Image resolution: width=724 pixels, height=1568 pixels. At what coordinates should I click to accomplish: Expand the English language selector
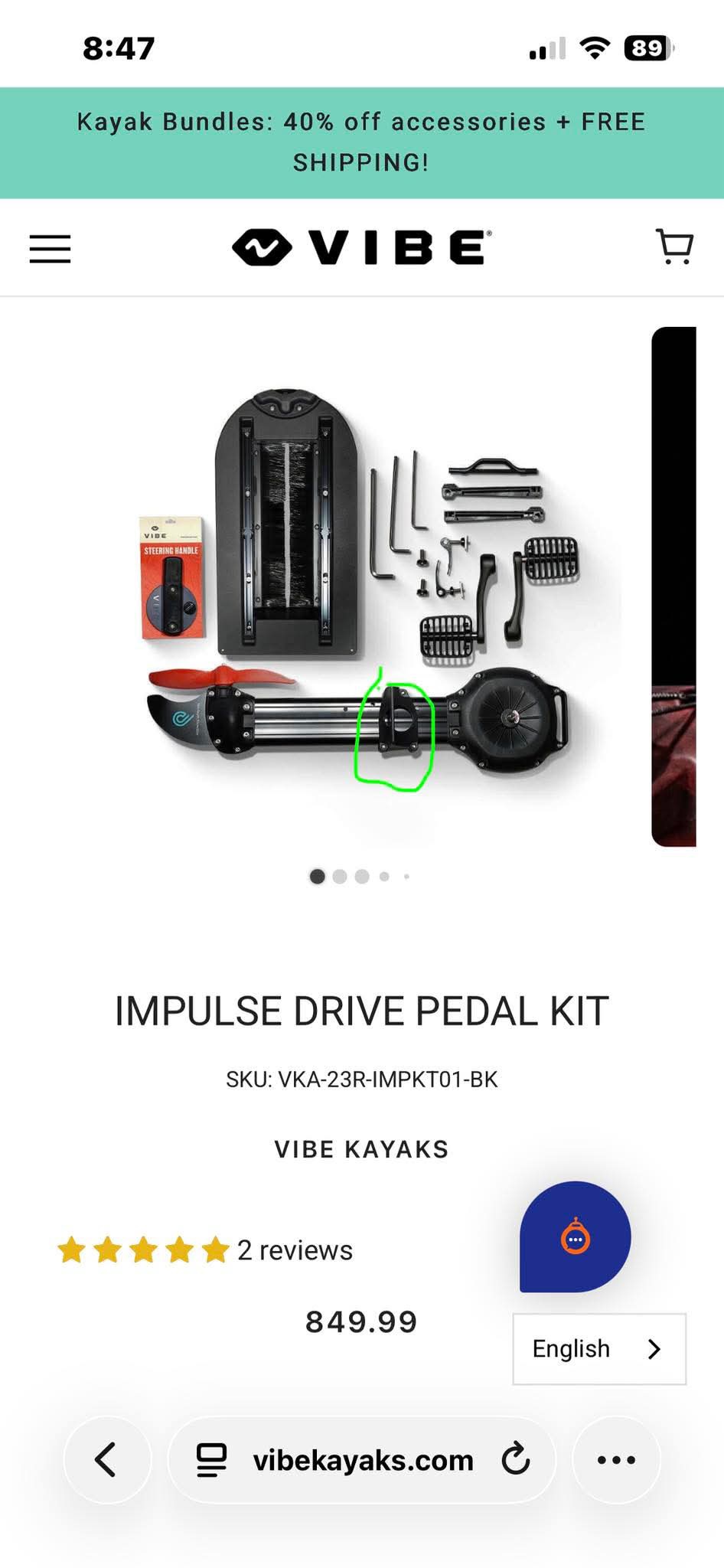coord(599,1349)
